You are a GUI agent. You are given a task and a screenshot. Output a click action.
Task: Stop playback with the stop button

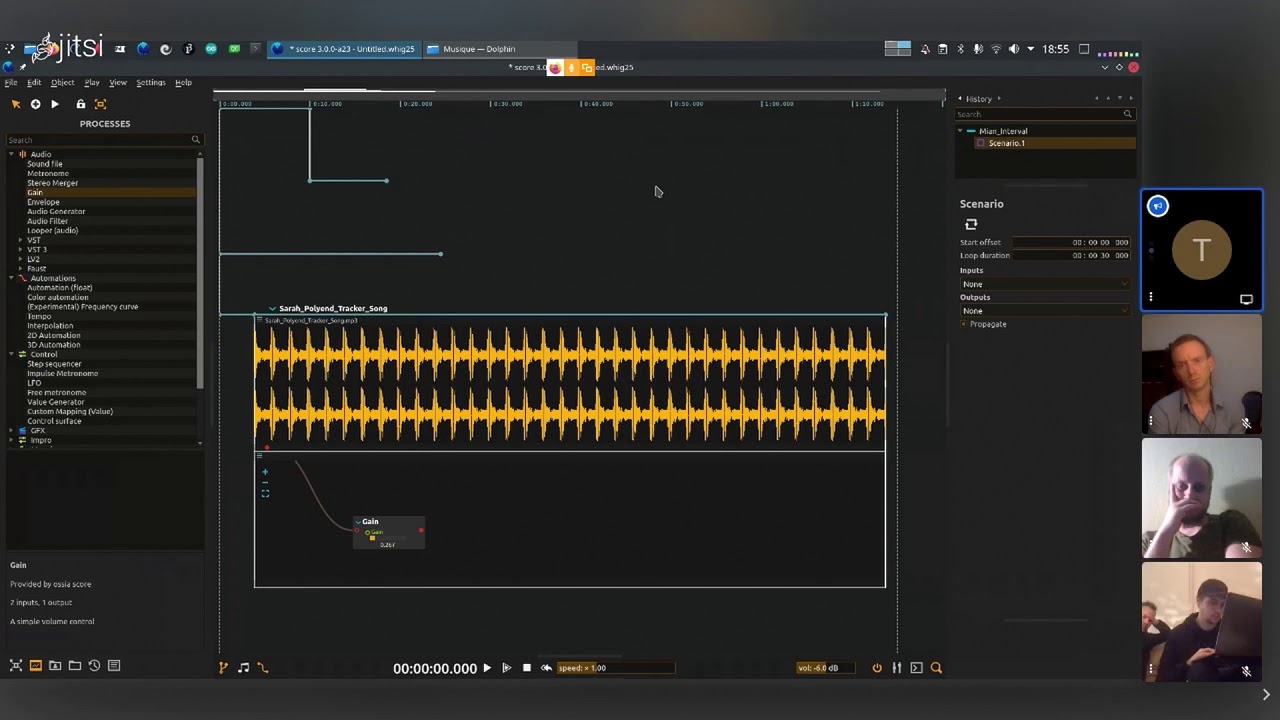527,668
